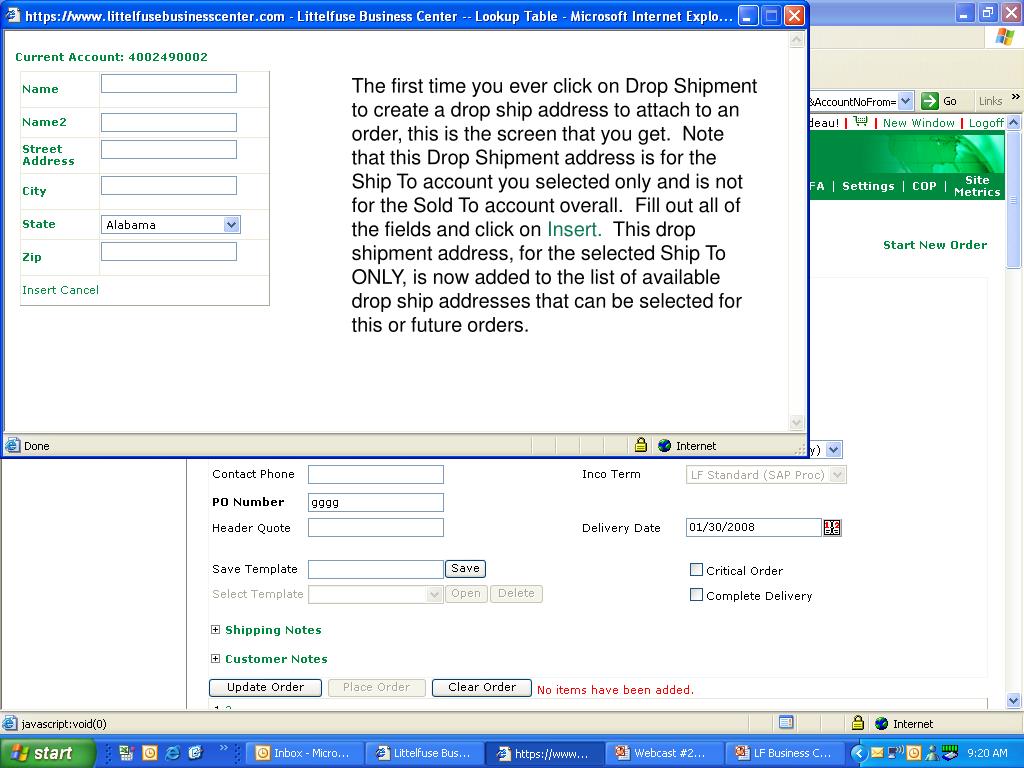Open the address bar dropdown arrow
Image resolution: width=1024 pixels, height=768 pixels.
click(x=905, y=101)
